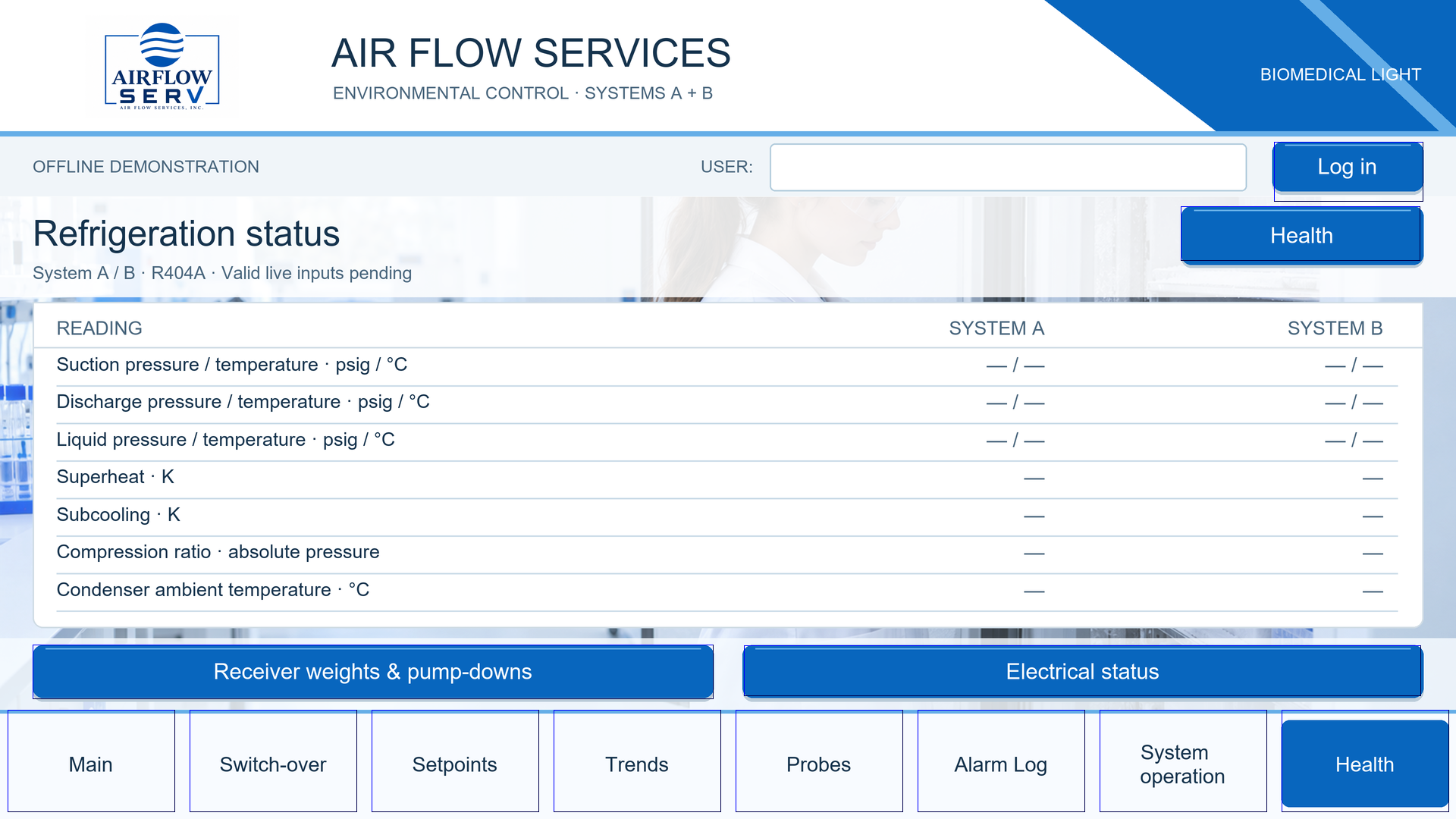Click the Discharge pressure / temperature row label
The image size is (1456, 819).
click(x=243, y=402)
